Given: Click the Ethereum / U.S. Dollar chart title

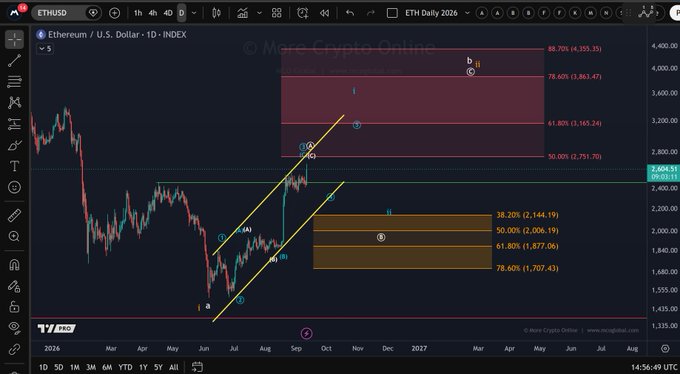Looking at the screenshot, I should pos(117,34).
